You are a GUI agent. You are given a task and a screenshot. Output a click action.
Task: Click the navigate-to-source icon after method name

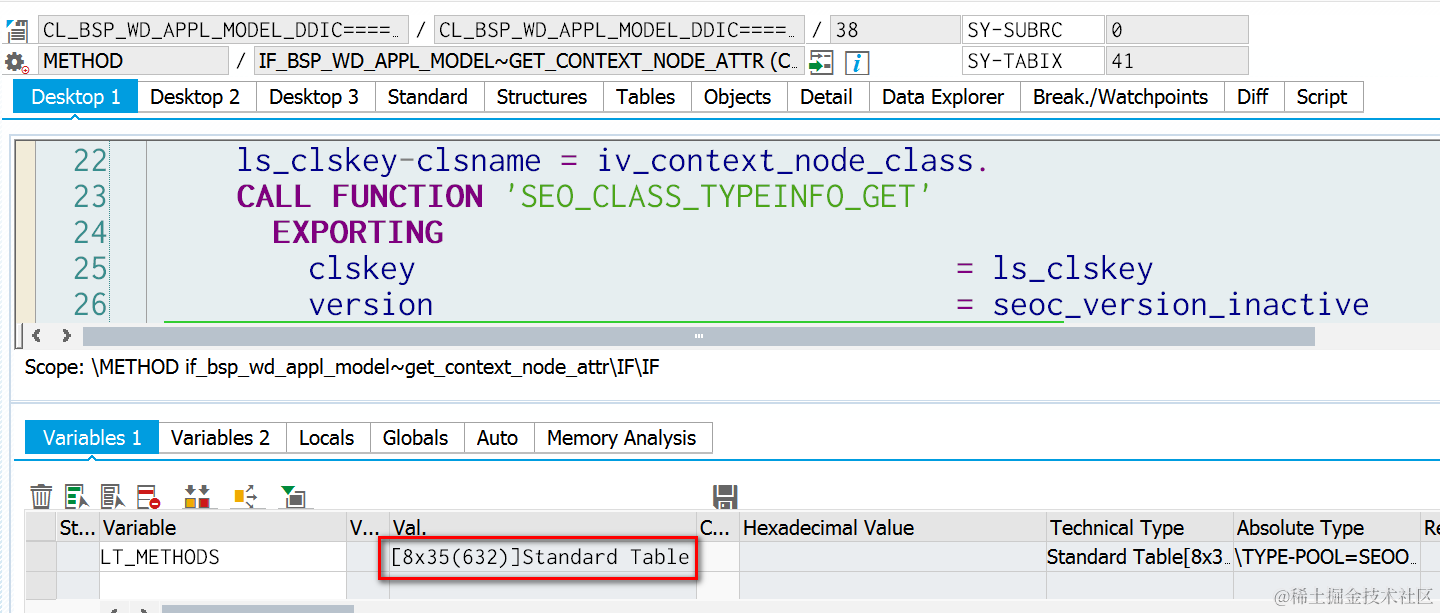[821, 62]
